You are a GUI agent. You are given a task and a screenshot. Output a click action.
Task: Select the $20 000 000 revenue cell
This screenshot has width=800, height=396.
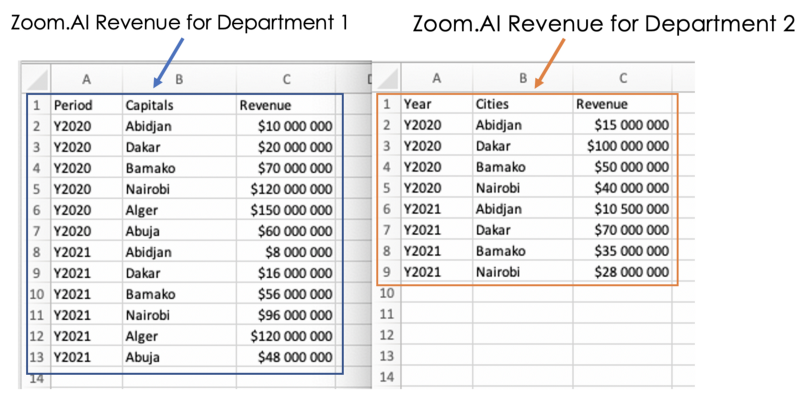pyautogui.click(x=286, y=147)
